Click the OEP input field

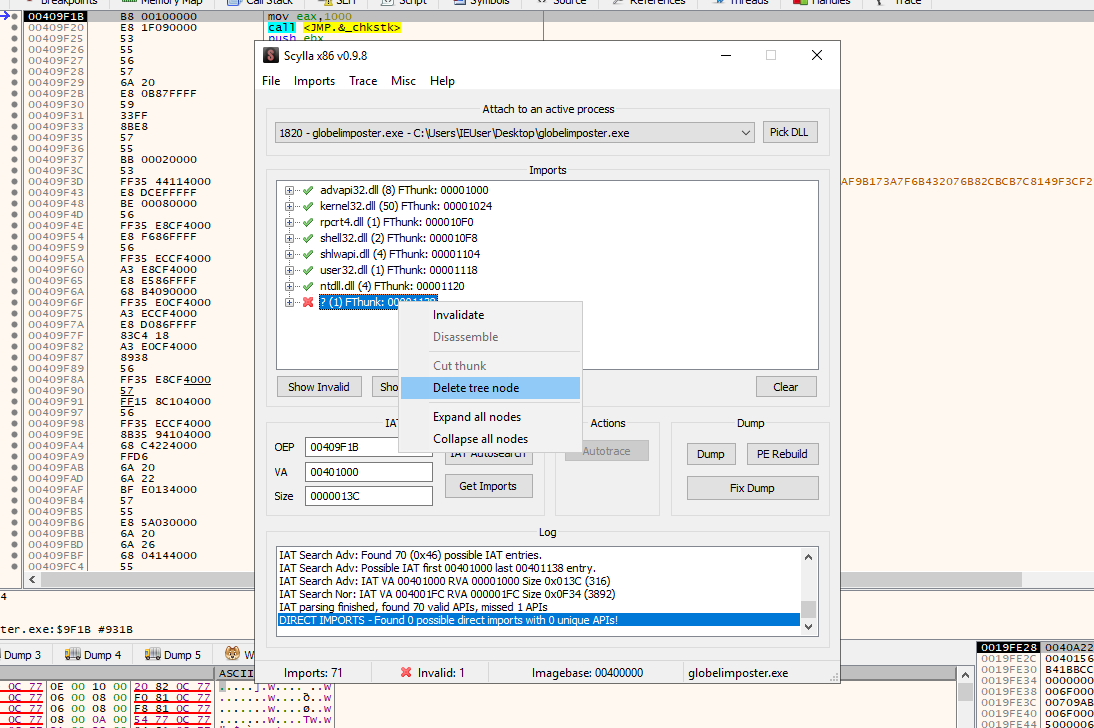352,447
